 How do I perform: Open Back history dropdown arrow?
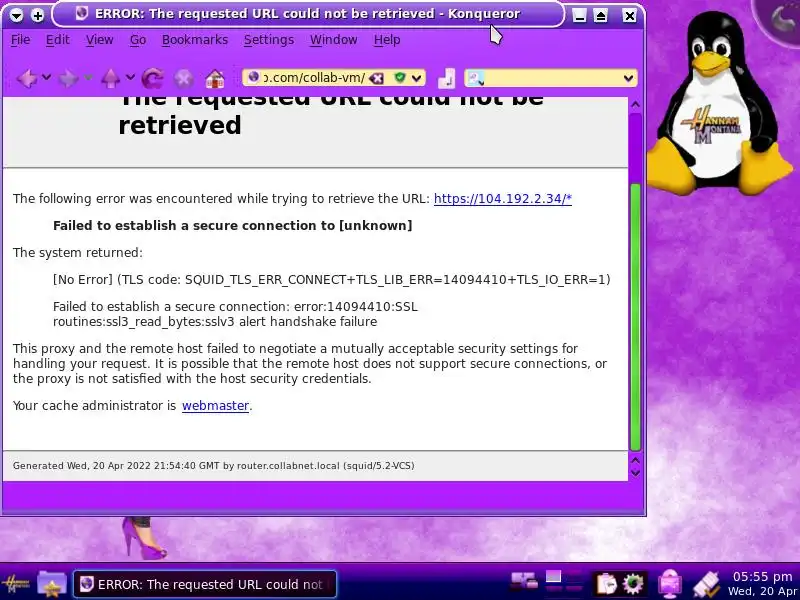pyautogui.click(x=46, y=78)
